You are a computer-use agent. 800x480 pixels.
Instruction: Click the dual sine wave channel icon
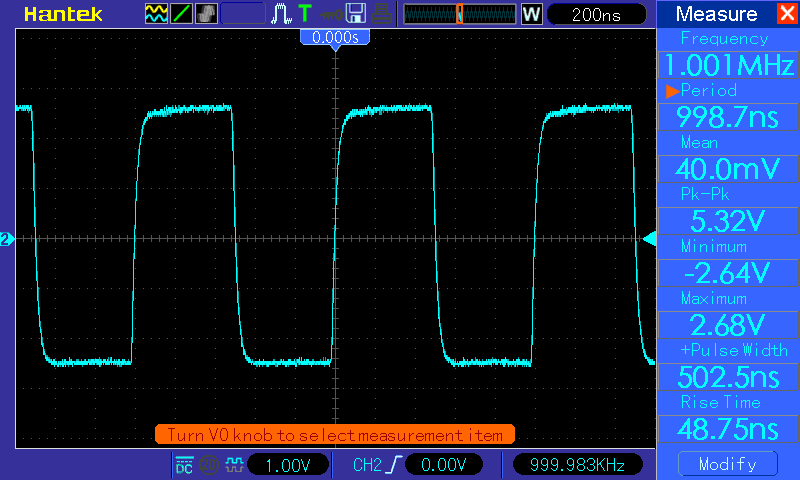coord(156,14)
